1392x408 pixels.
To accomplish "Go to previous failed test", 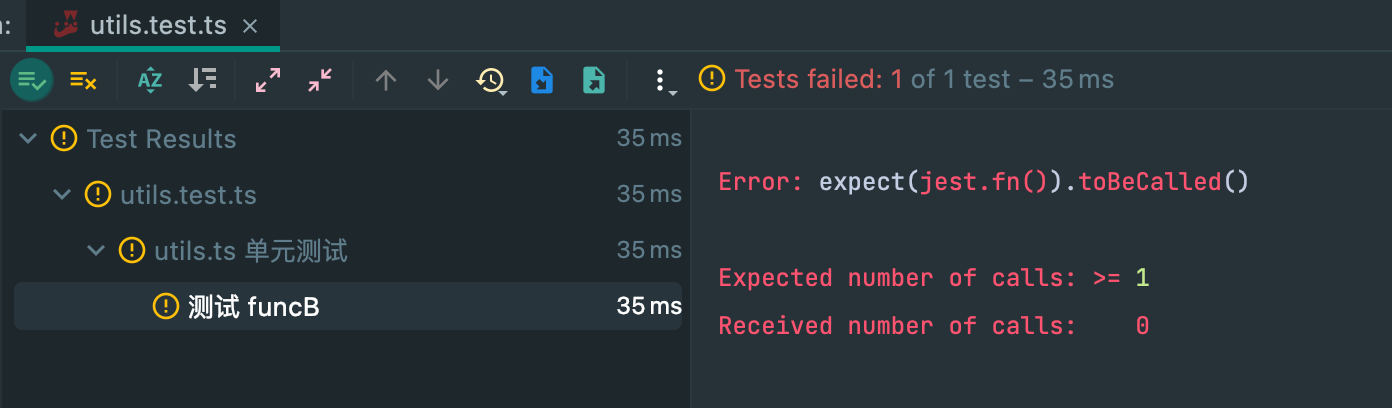I will (386, 80).
